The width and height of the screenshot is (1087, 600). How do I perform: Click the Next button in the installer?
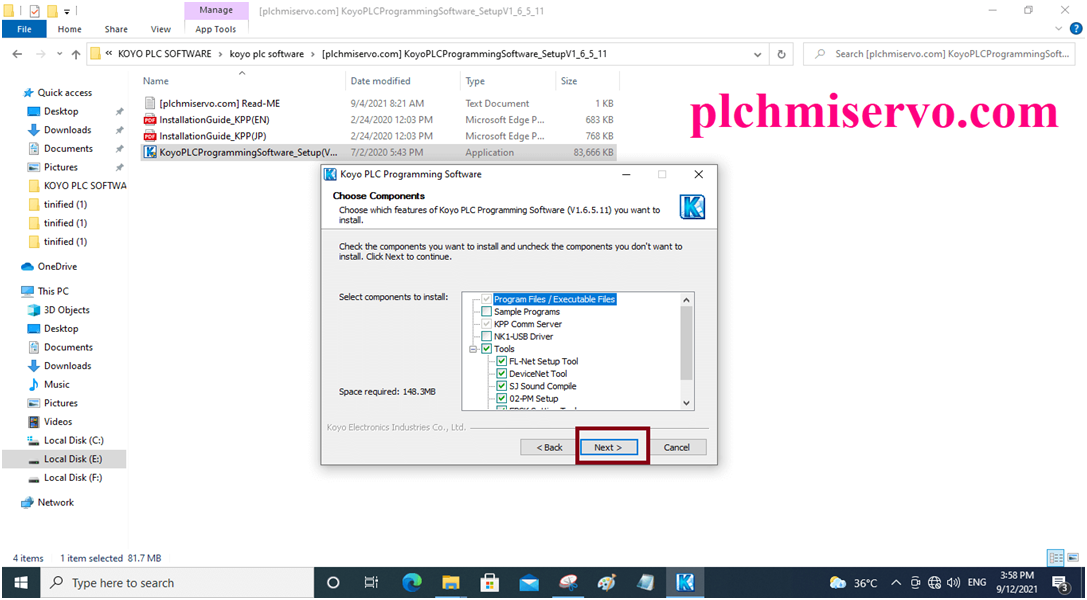click(610, 447)
